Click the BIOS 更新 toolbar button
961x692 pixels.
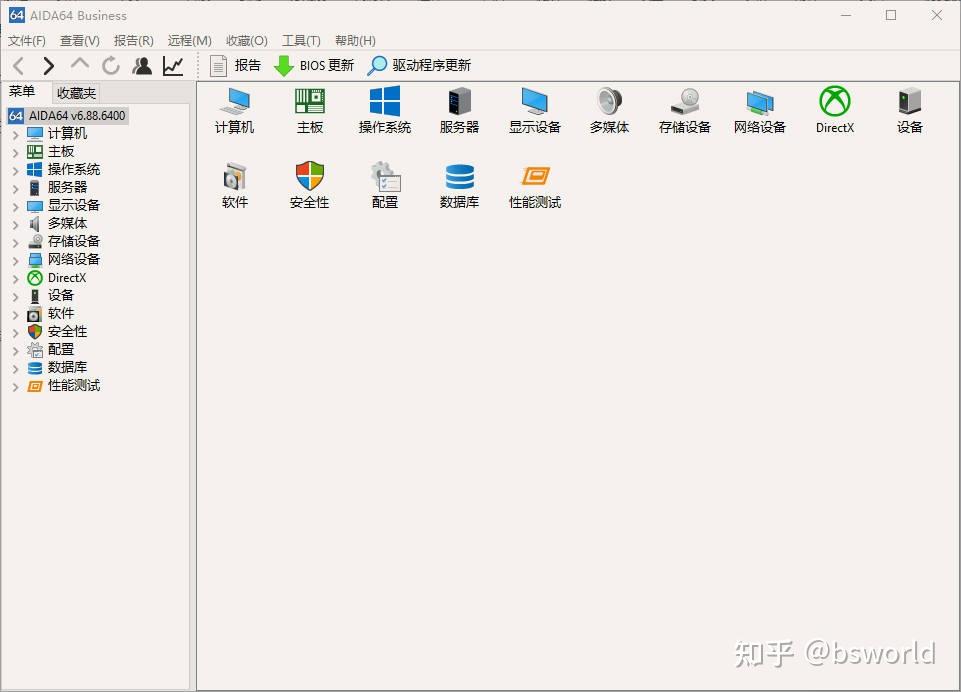coord(314,66)
